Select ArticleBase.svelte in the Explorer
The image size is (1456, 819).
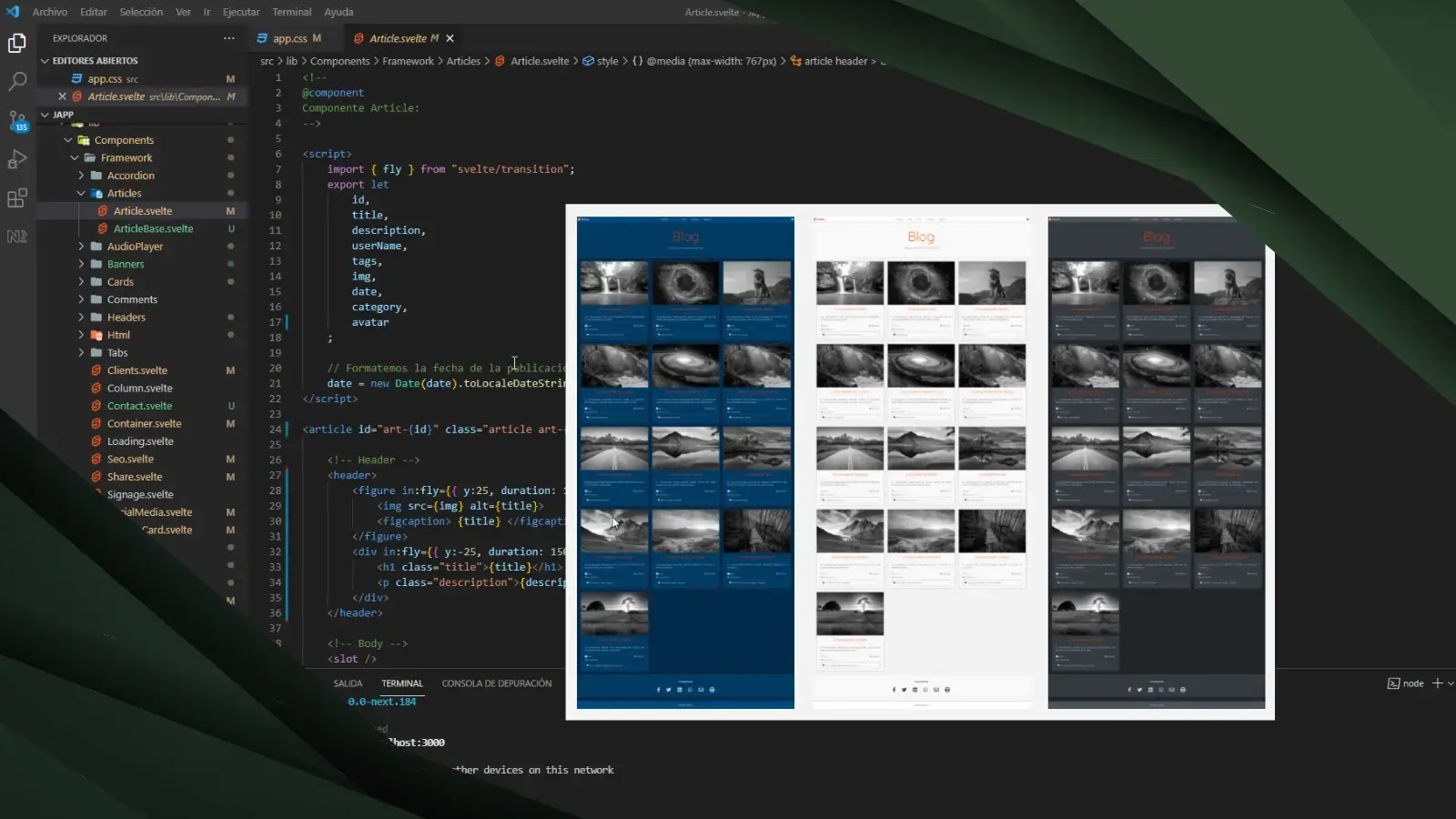tap(152, 228)
